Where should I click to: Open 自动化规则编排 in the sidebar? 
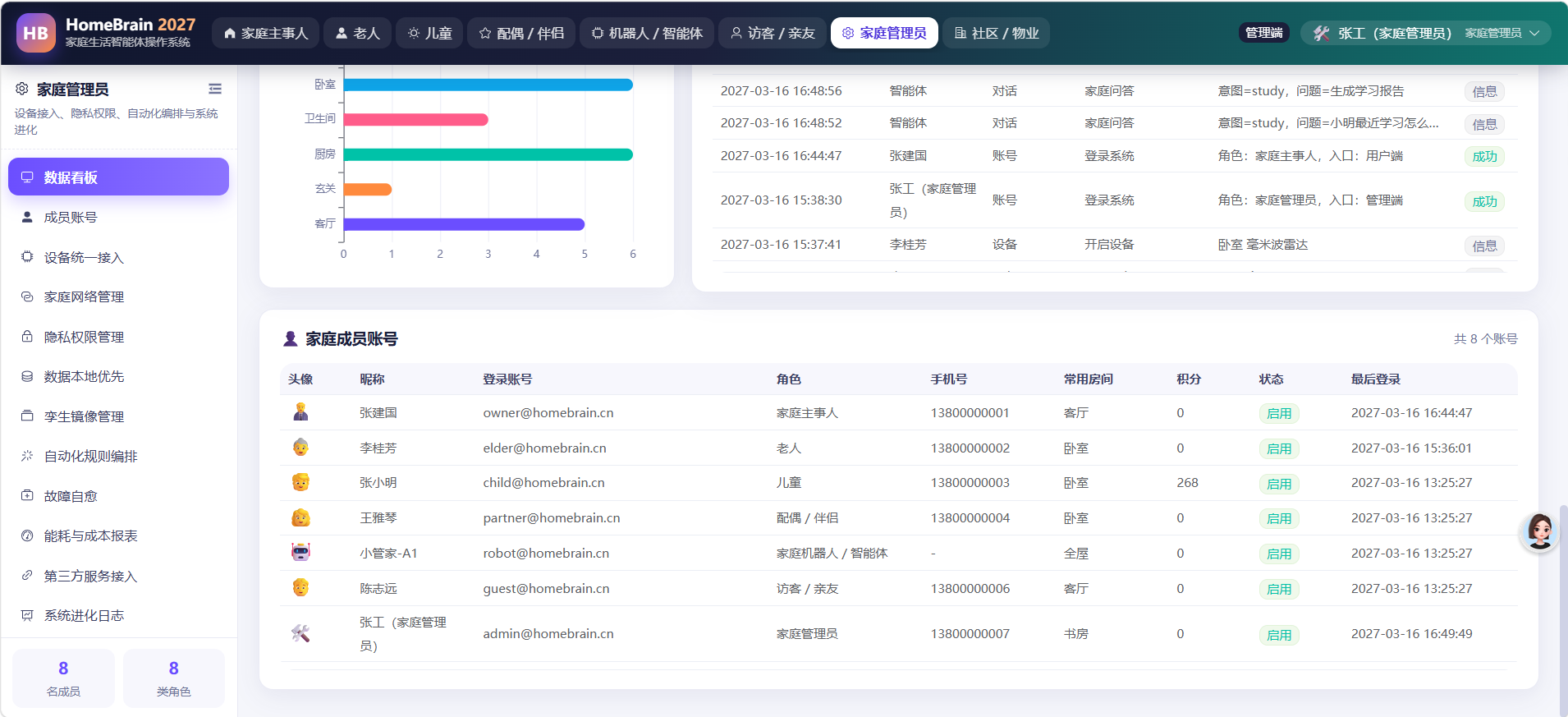click(118, 457)
